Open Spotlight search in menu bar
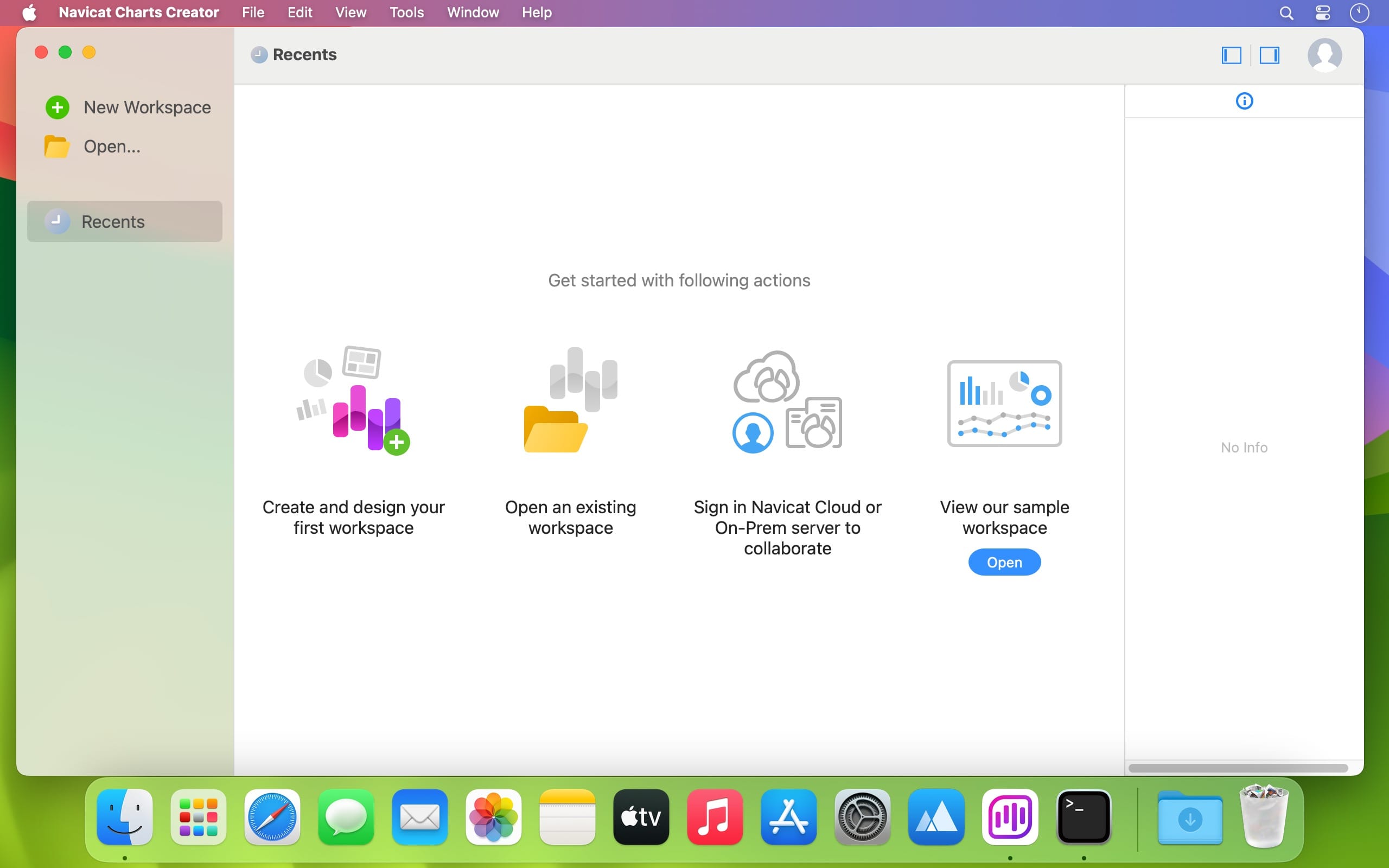Screen dimensions: 1389x868 coord(1286,12)
